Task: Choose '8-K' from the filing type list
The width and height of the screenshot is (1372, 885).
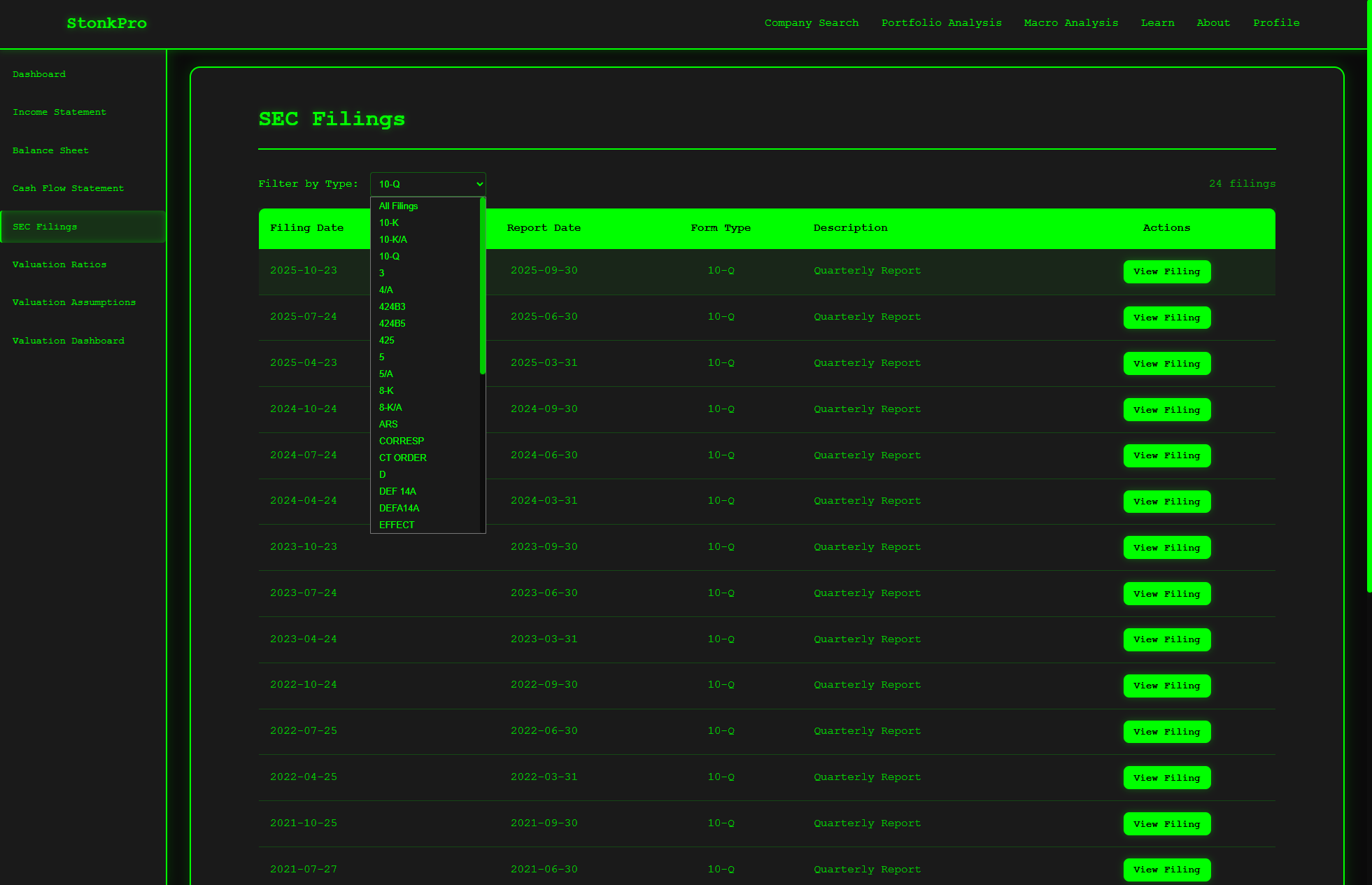Action: pyautogui.click(x=386, y=391)
